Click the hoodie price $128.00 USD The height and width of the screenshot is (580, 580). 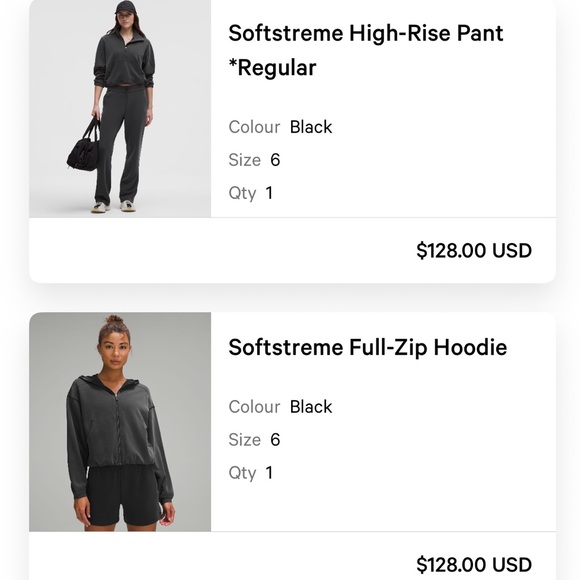[474, 564]
